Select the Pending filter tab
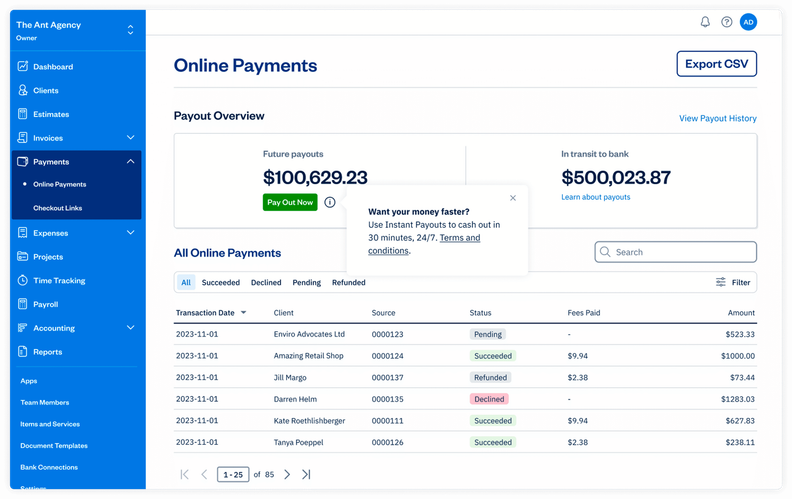 [307, 282]
